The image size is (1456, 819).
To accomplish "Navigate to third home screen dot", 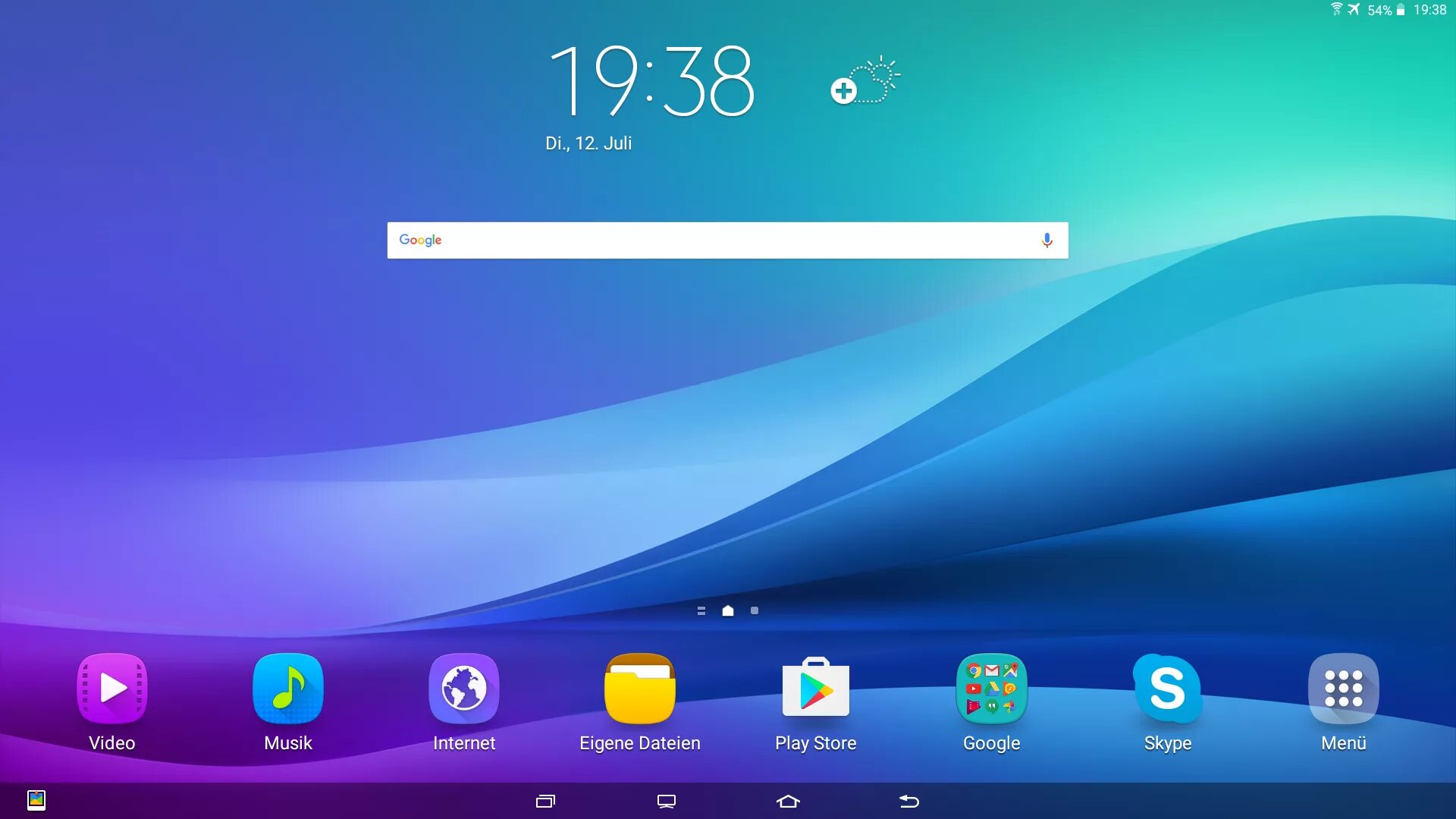I will point(754,610).
